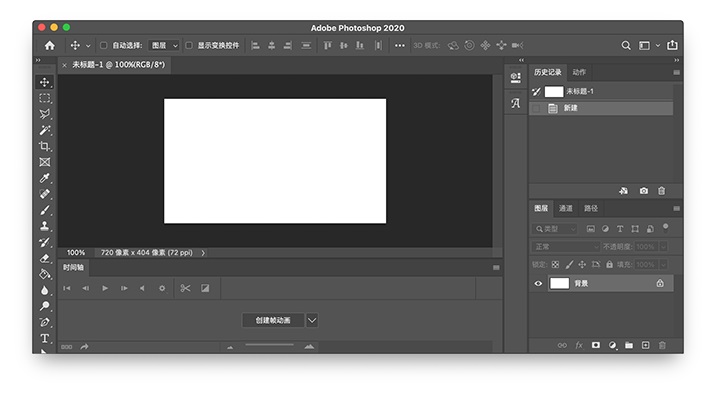This screenshot has width=716, height=396.
Task: Switch to the 图层 tab
Action: click(541, 208)
